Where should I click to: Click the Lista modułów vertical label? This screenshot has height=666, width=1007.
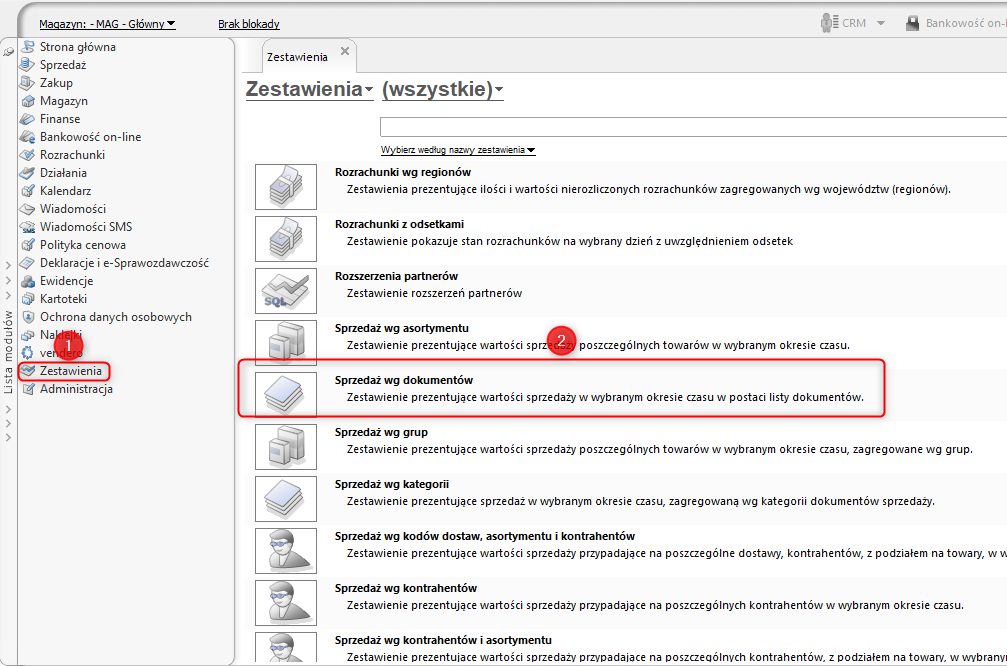[8, 352]
